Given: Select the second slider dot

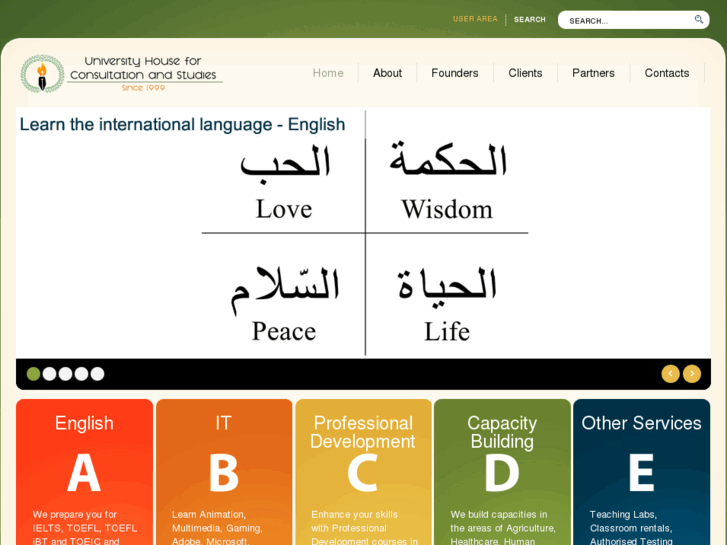Looking at the screenshot, I should (x=49, y=373).
